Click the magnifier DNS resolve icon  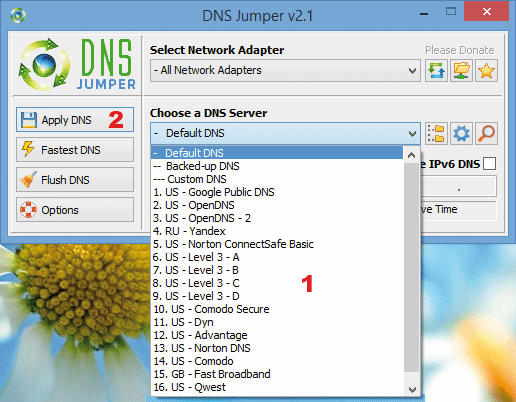[x=486, y=133]
